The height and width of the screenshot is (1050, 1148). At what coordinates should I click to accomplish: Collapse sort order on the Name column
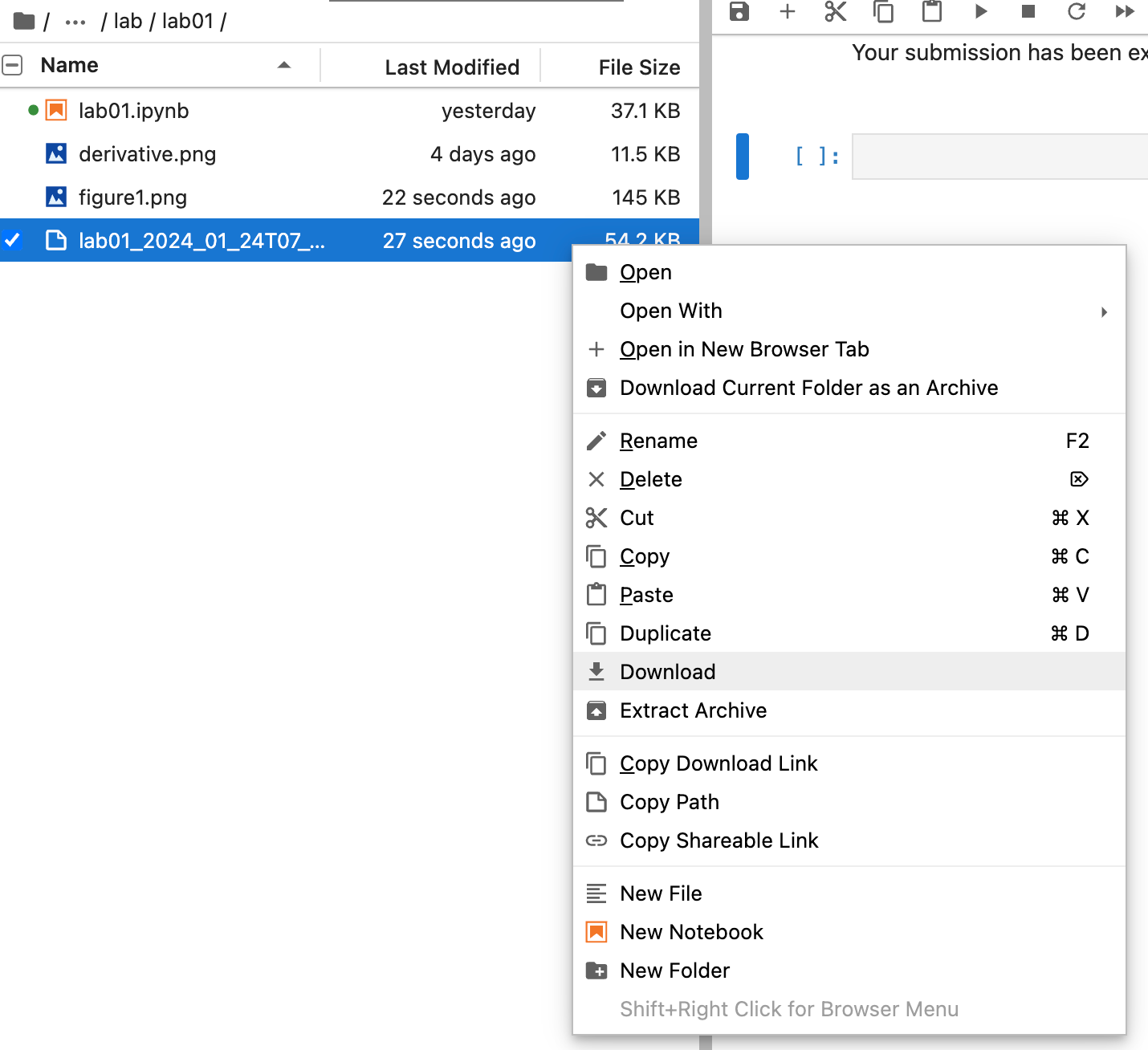[284, 65]
